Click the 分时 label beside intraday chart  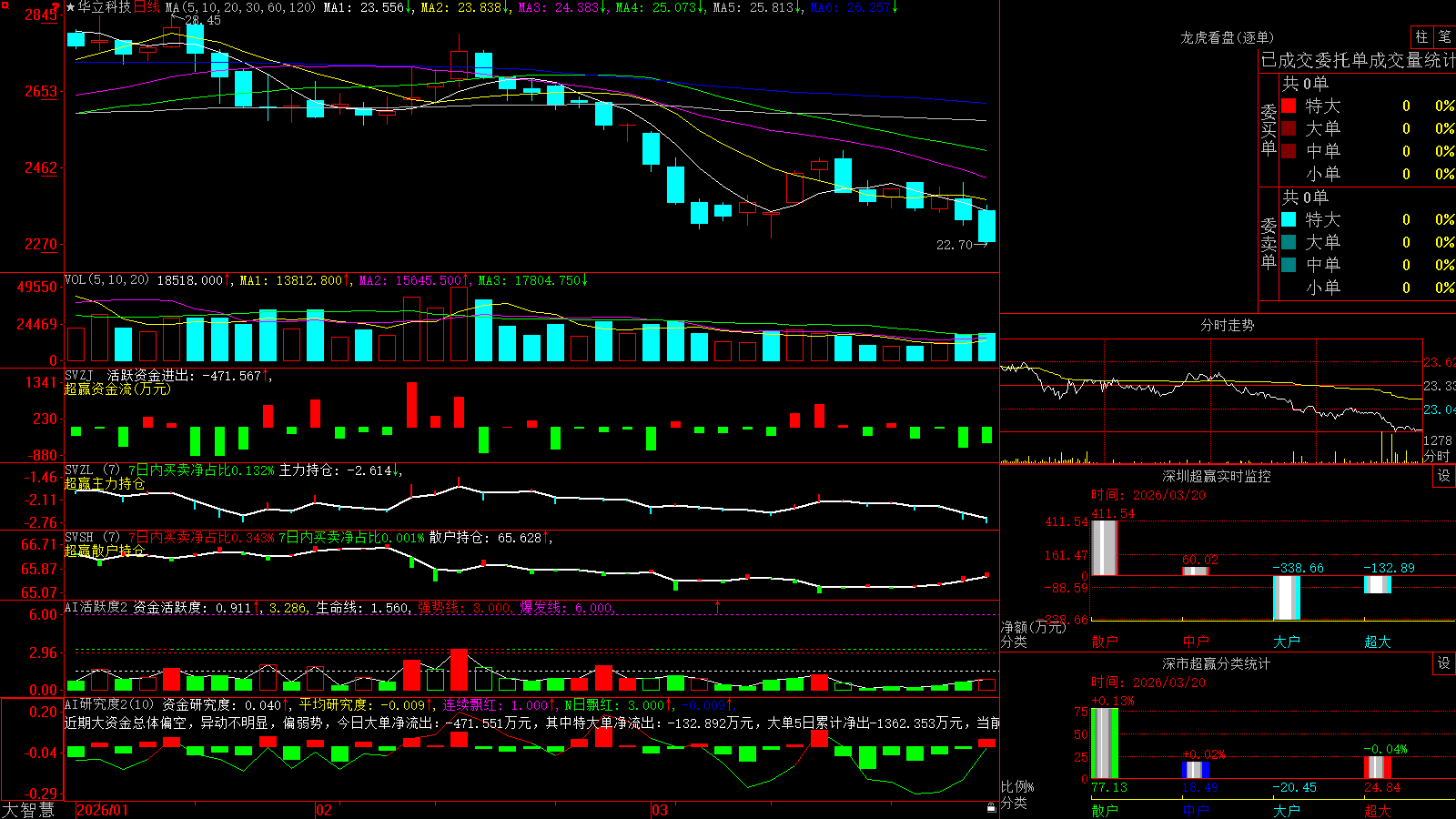(x=1437, y=455)
